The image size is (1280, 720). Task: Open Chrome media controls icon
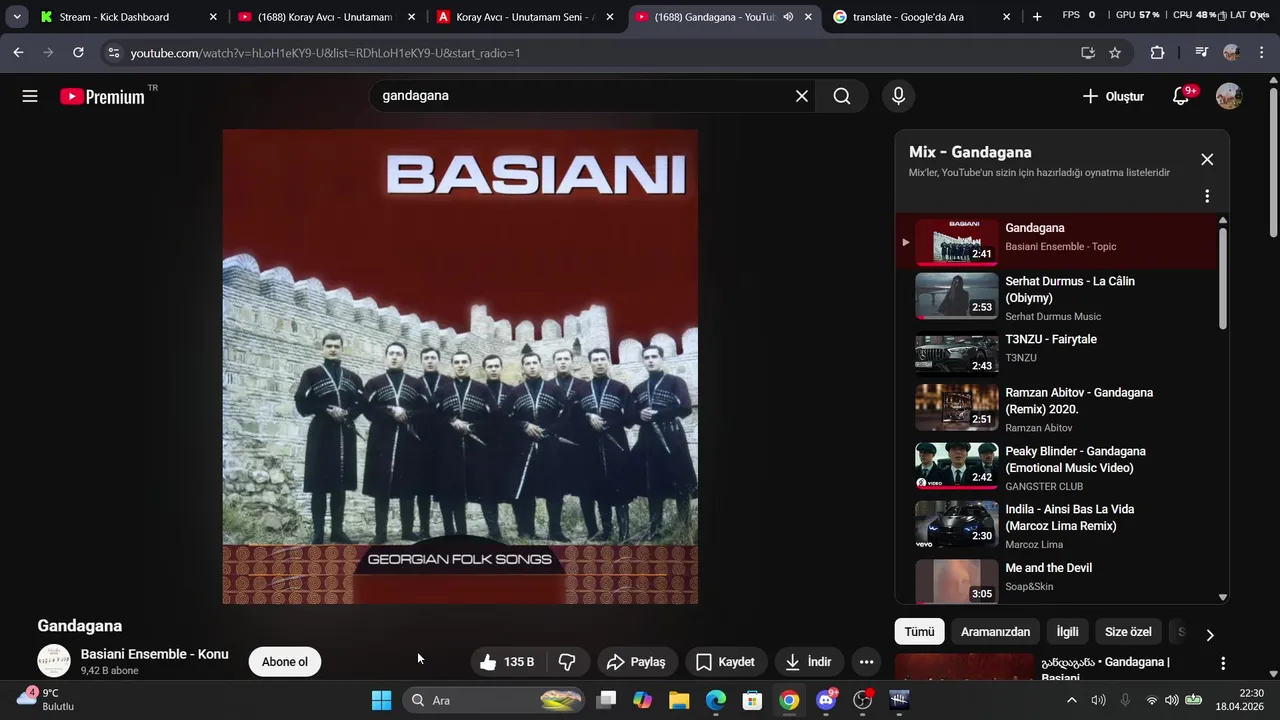[x=1201, y=53]
